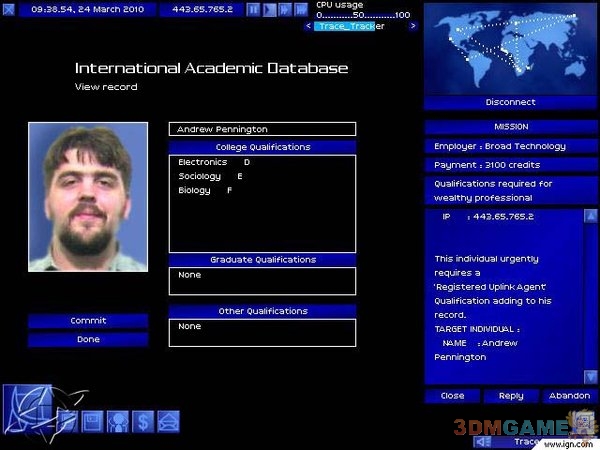This screenshot has width=600, height=450.
Task: Click the pause game speed button
Action: (254, 9)
